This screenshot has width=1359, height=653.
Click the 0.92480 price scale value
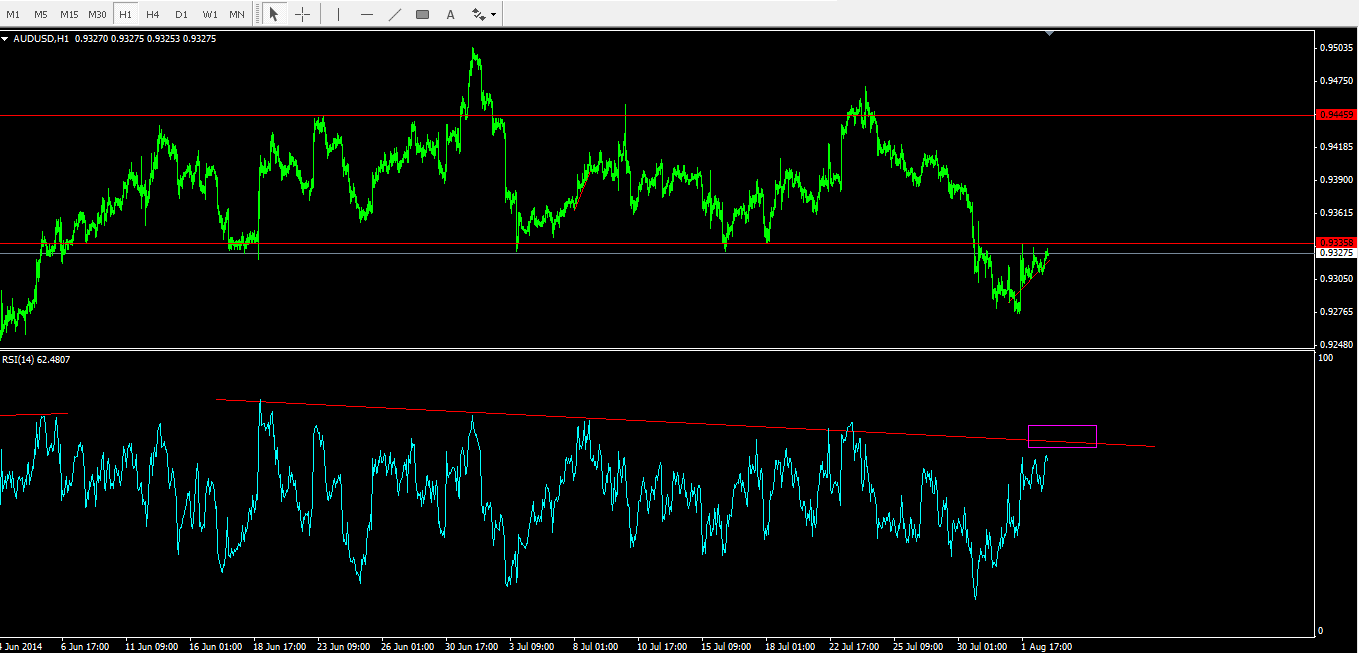(x=1337, y=345)
